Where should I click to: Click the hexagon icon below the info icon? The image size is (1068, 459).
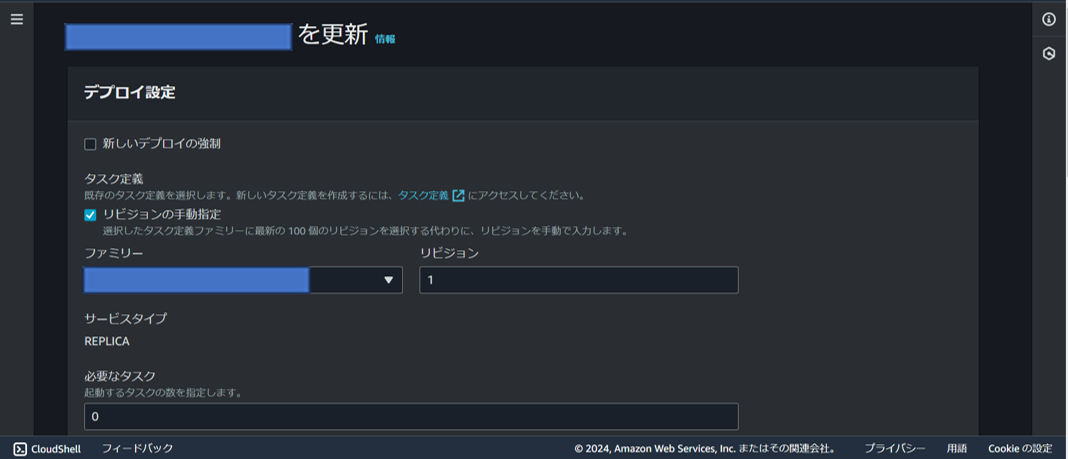1049,54
